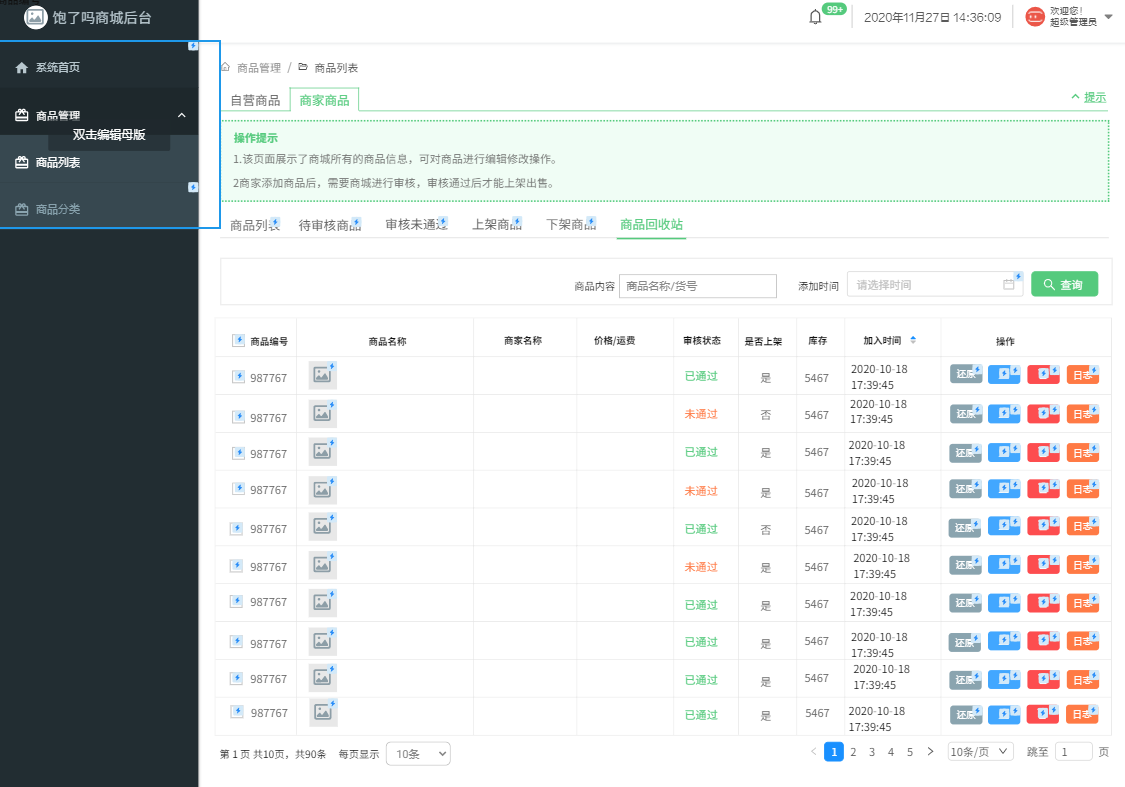
Task: Click the image placeholder in the last table row
Action: tap(322, 712)
